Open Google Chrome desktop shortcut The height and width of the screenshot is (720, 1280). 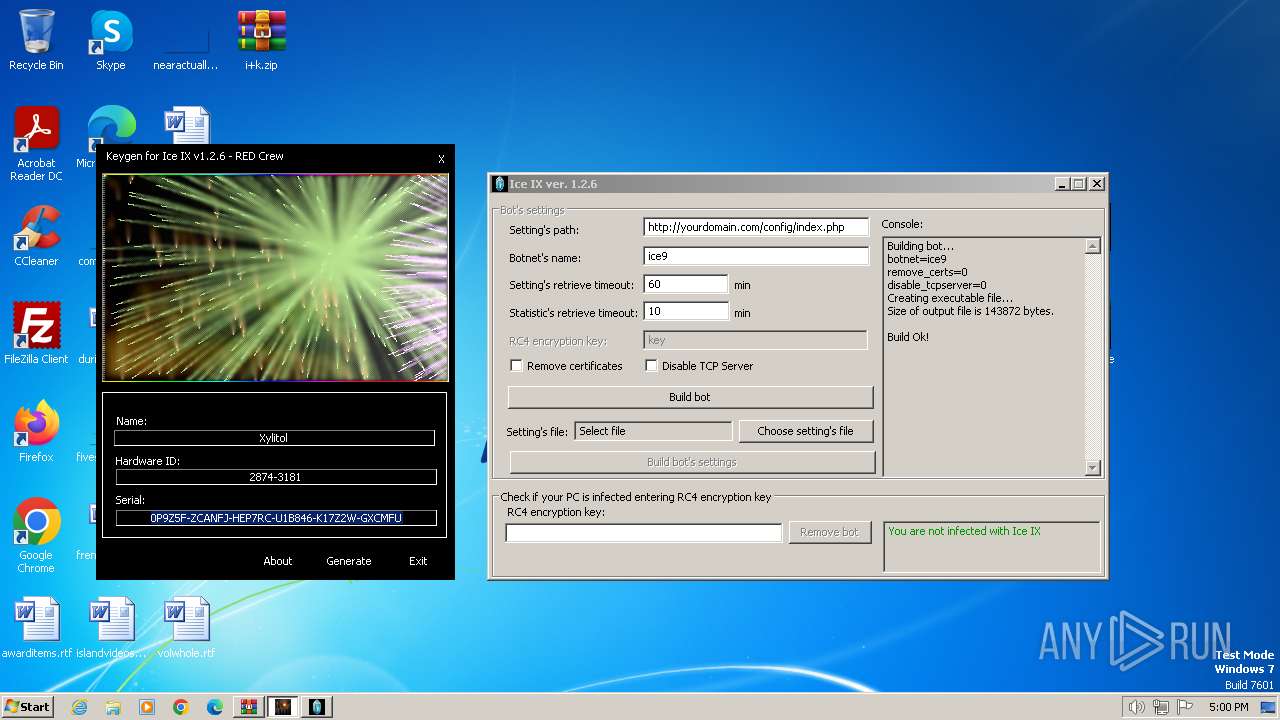point(36,536)
